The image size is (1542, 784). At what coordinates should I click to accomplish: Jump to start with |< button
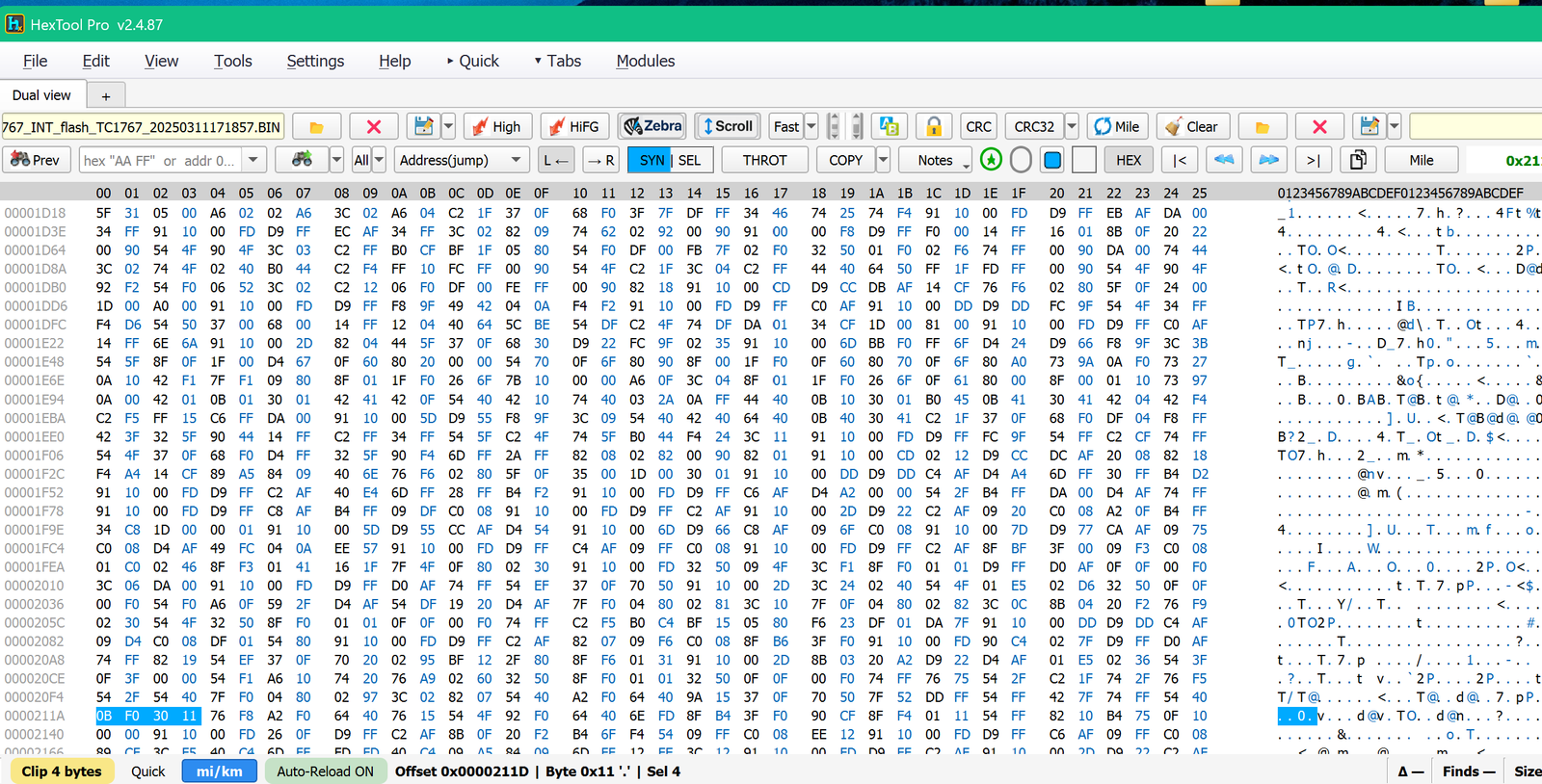pos(1180,160)
